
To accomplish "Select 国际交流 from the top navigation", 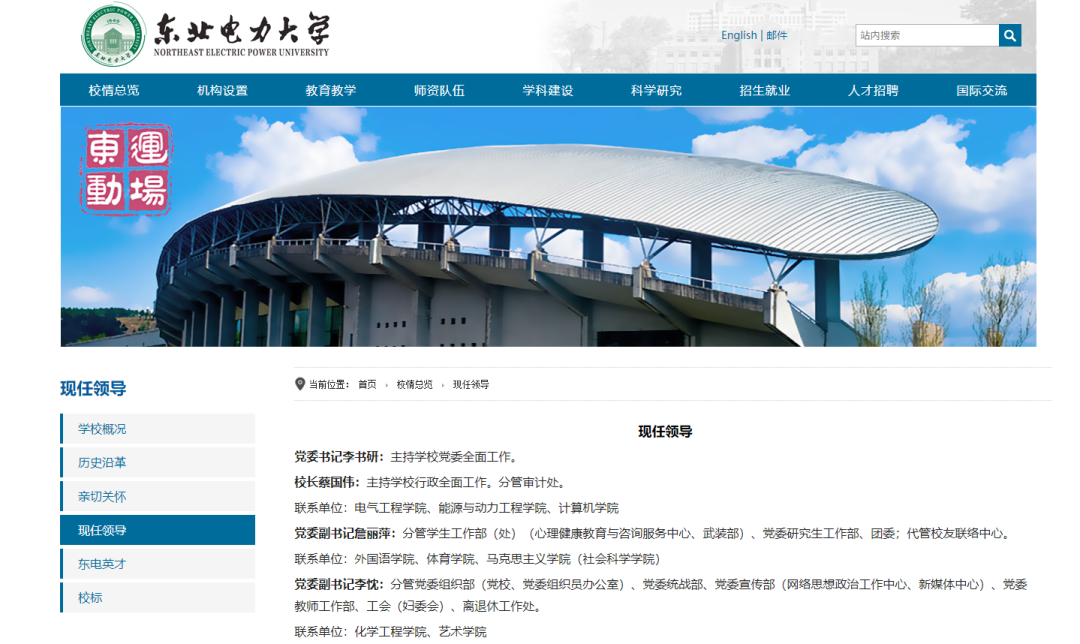I will pos(983,89).
